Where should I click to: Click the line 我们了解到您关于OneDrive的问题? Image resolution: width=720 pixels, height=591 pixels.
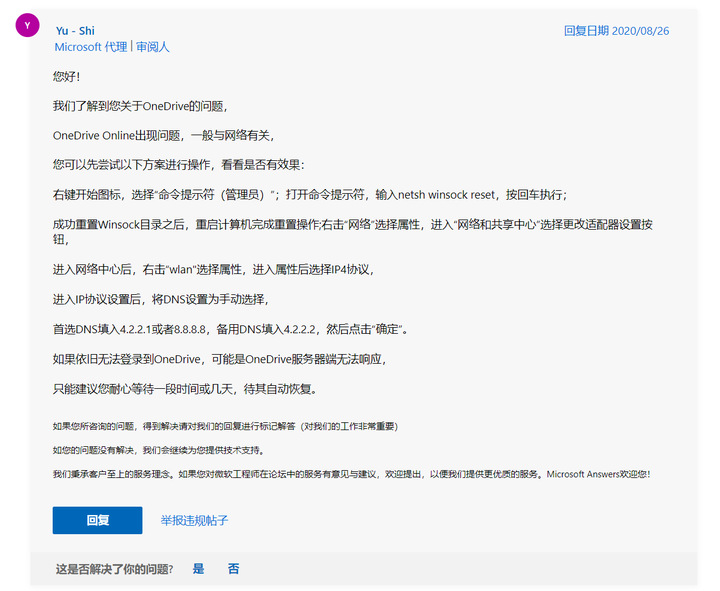tap(140, 106)
